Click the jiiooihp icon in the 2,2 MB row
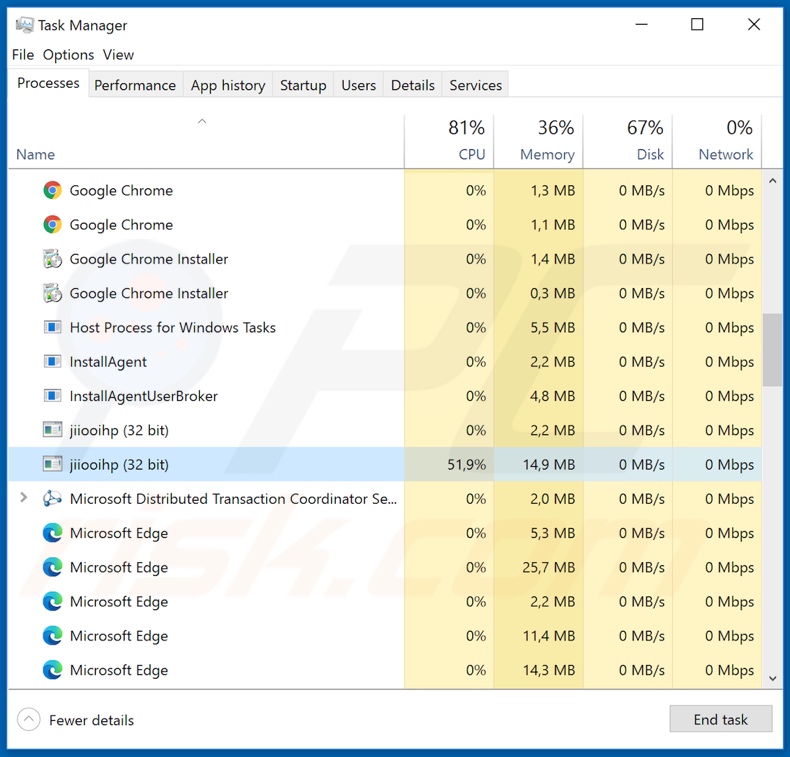This screenshot has height=757, width=790. tap(52, 430)
